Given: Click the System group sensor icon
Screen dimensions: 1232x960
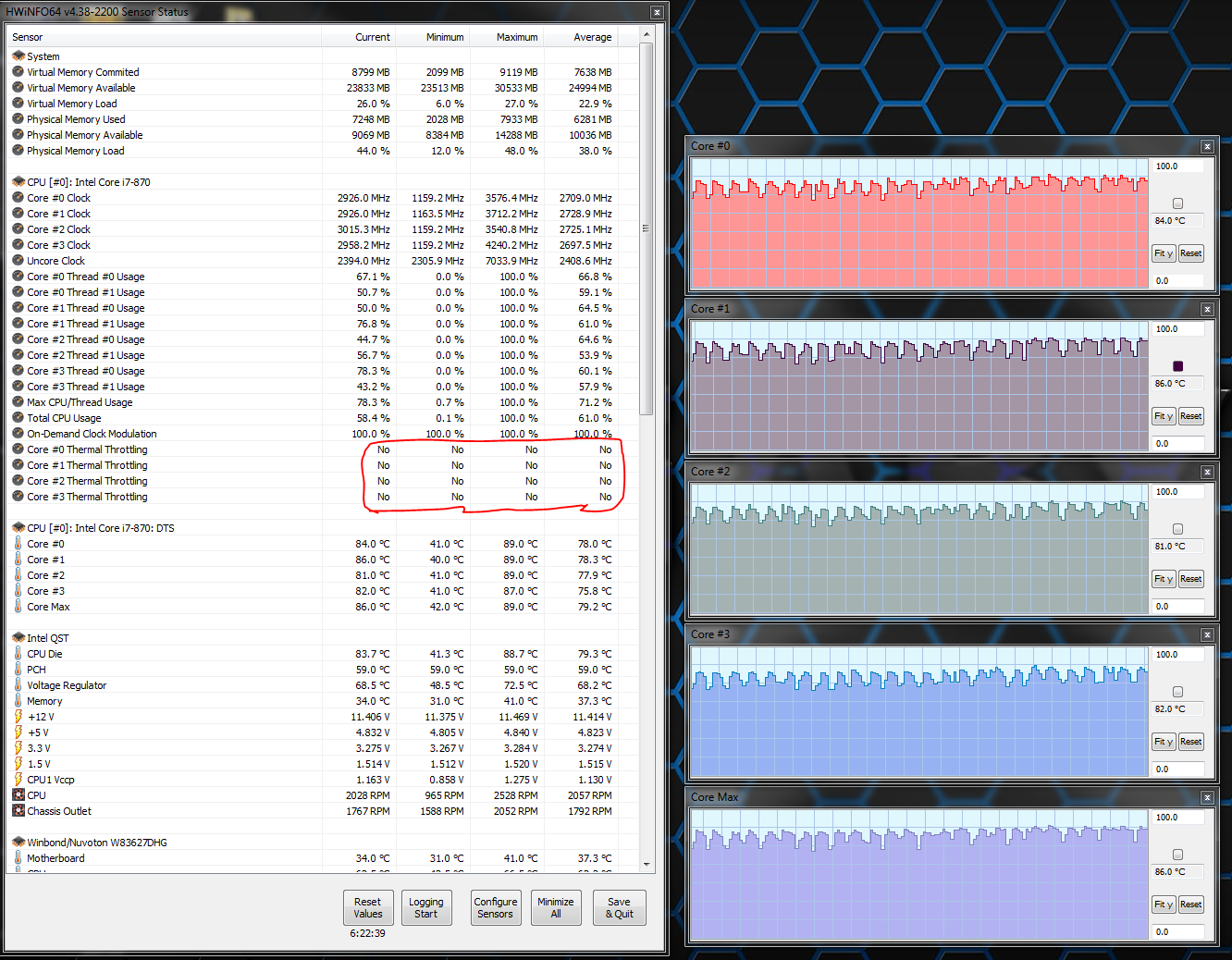Looking at the screenshot, I should tap(18, 56).
